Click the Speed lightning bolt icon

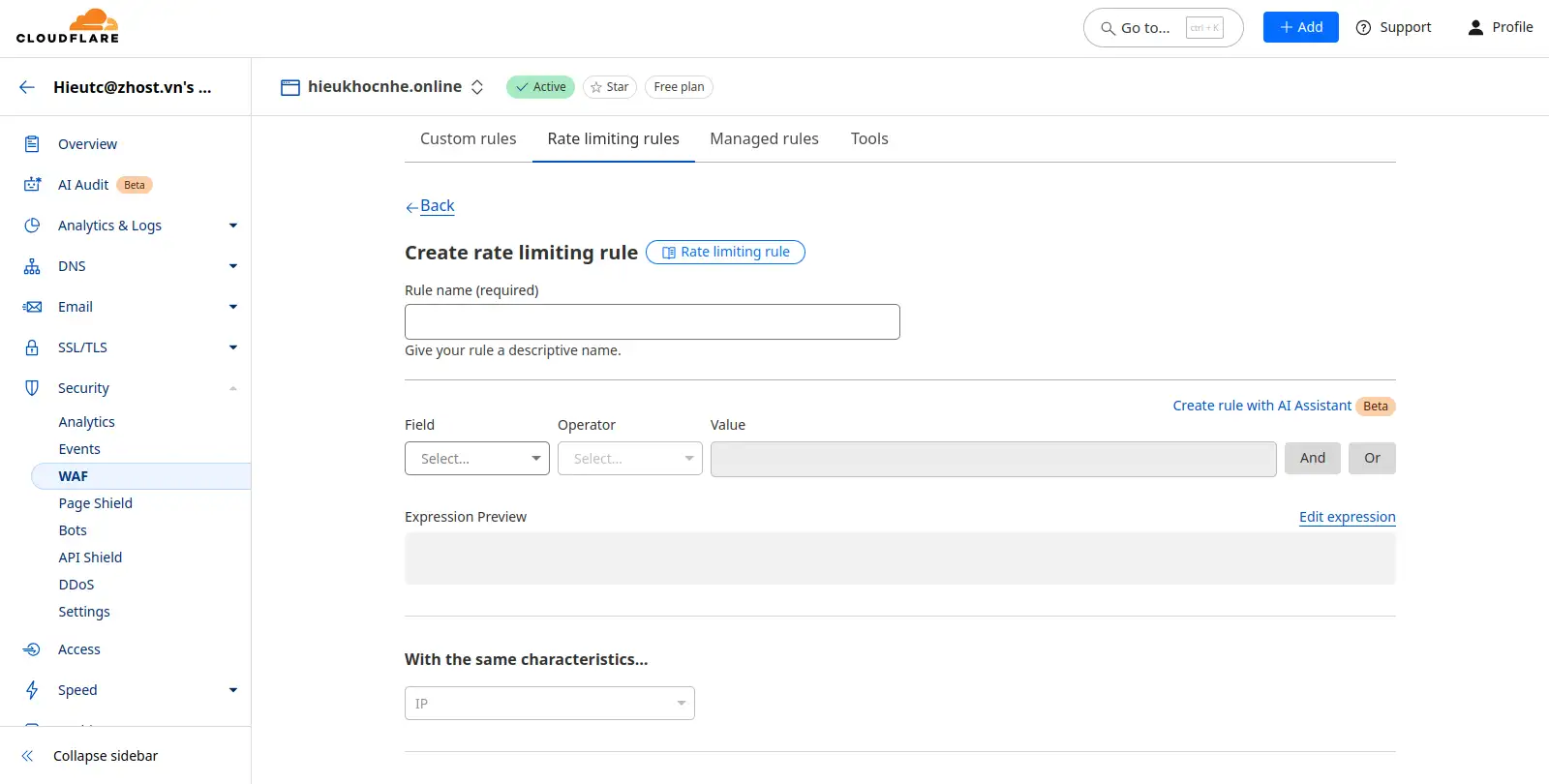[x=32, y=690]
